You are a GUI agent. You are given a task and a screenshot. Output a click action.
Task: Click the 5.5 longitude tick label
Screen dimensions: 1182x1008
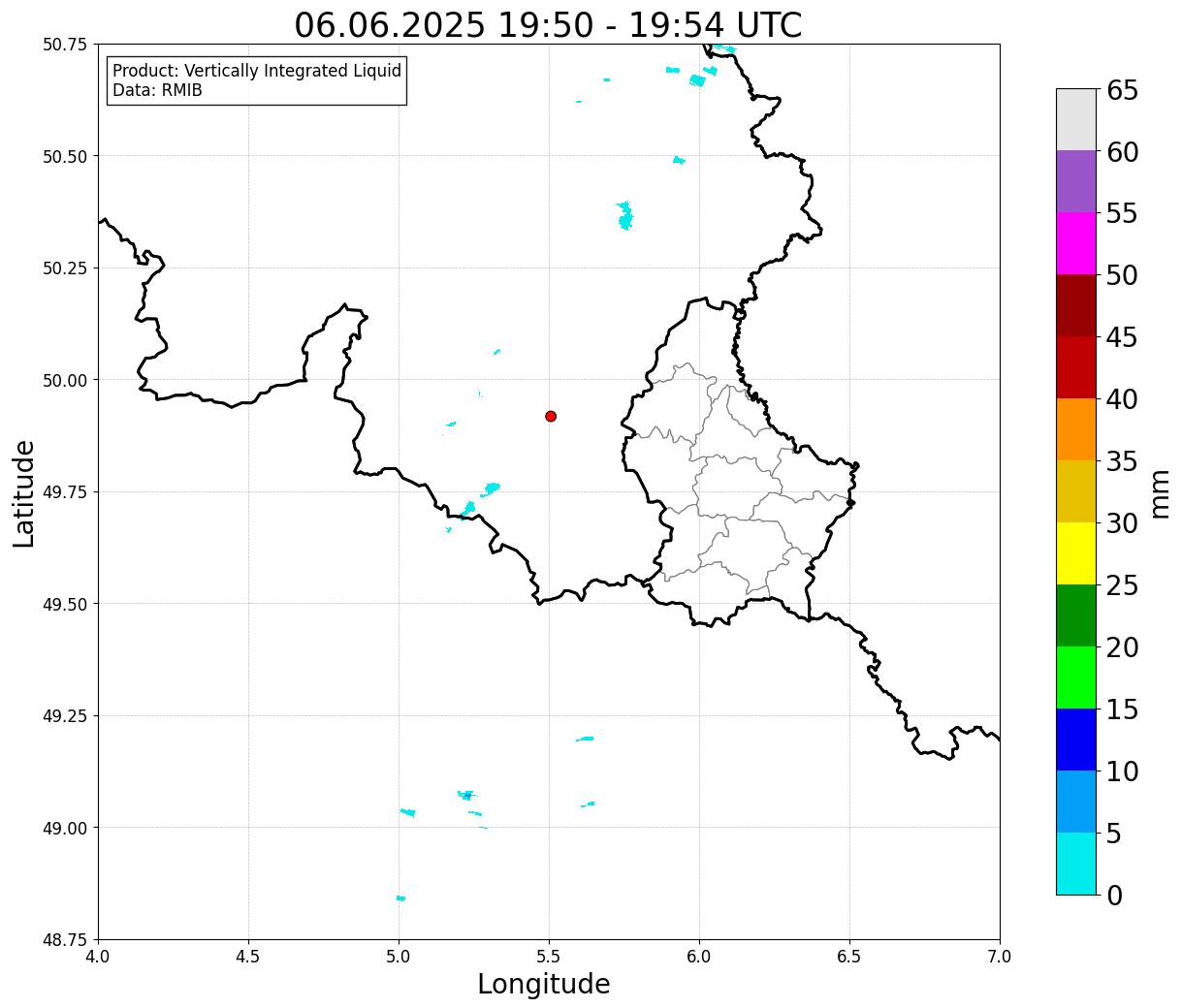click(x=549, y=956)
